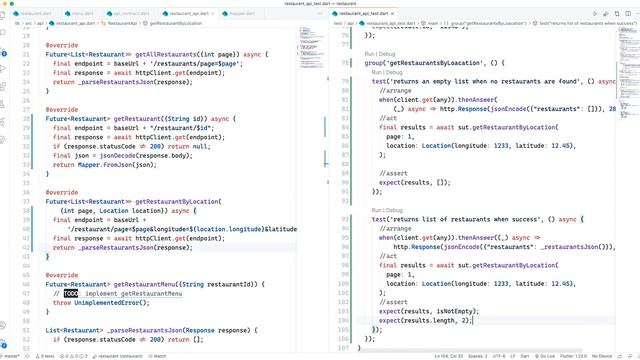The image size is (640, 360).
Task: Open the No Device selector
Action: coord(602,356)
